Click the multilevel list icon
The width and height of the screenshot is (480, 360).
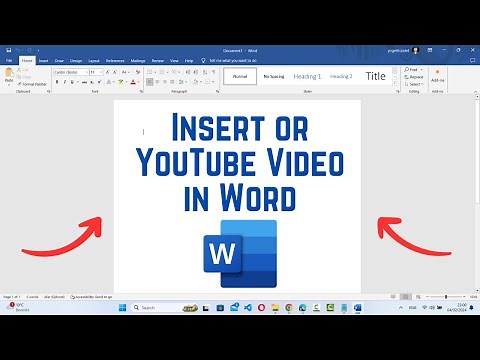point(174,72)
